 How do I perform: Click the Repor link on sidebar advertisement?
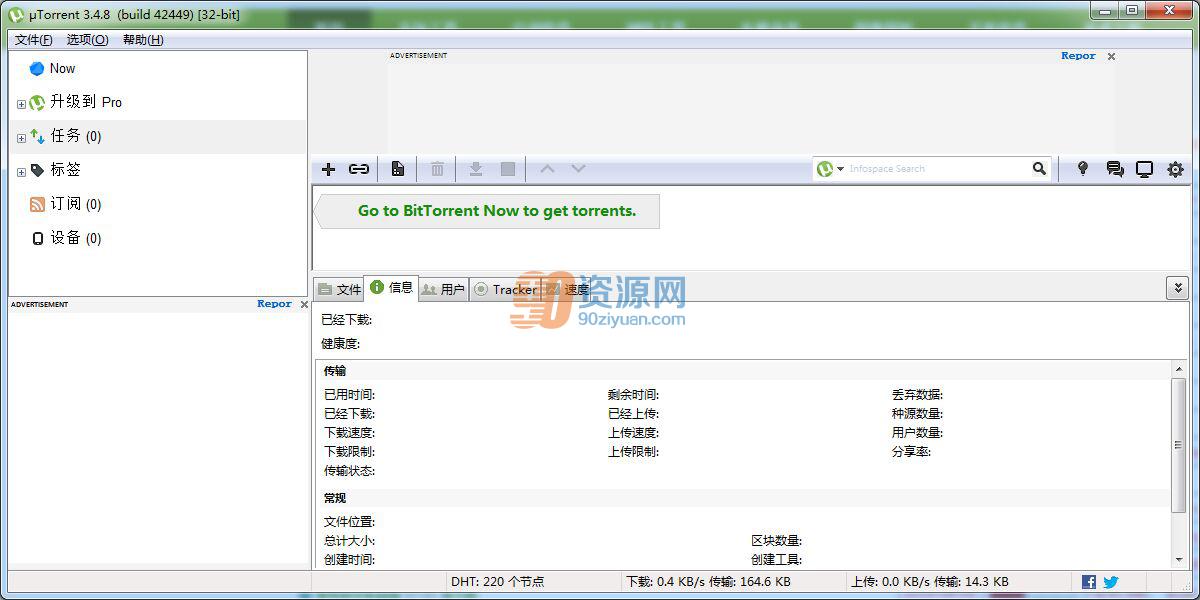coord(274,304)
